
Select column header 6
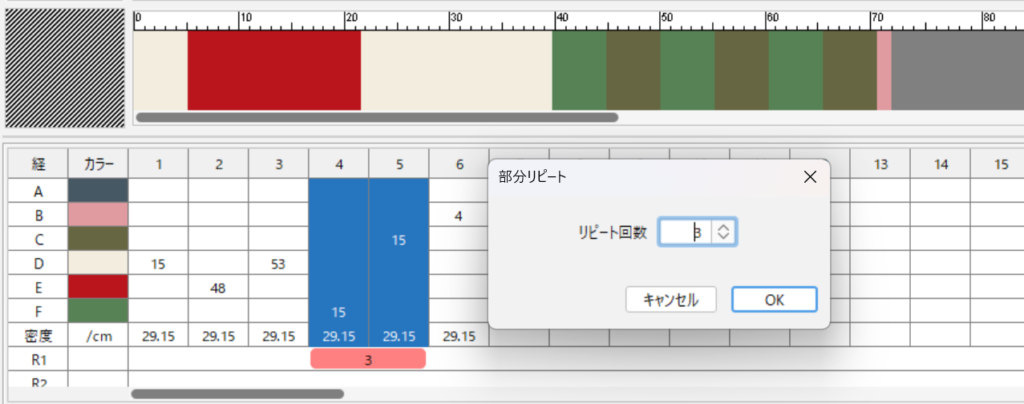pyautogui.click(x=458, y=164)
